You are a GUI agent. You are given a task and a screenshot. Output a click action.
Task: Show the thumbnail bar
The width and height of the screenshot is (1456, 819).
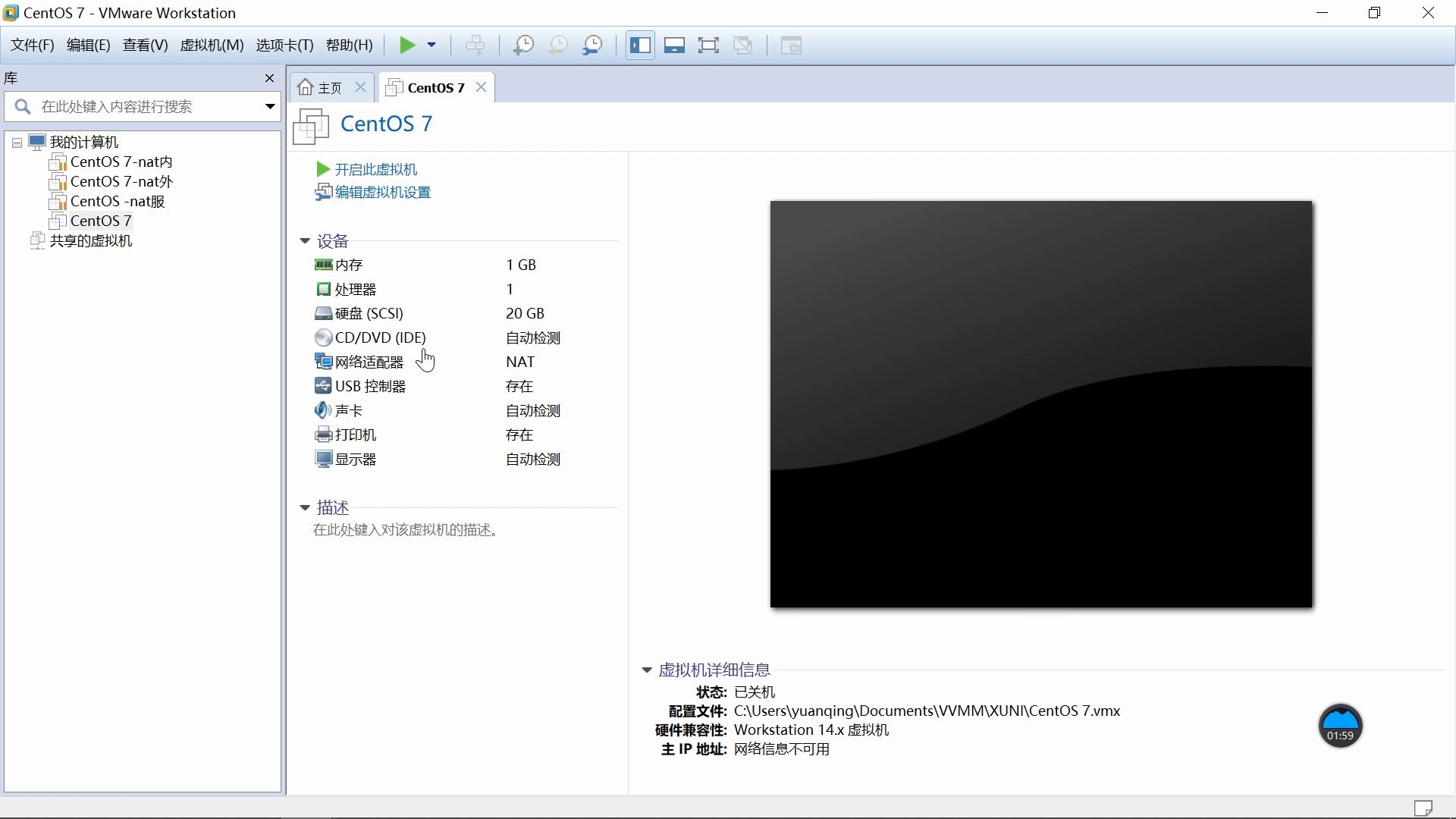point(674,45)
